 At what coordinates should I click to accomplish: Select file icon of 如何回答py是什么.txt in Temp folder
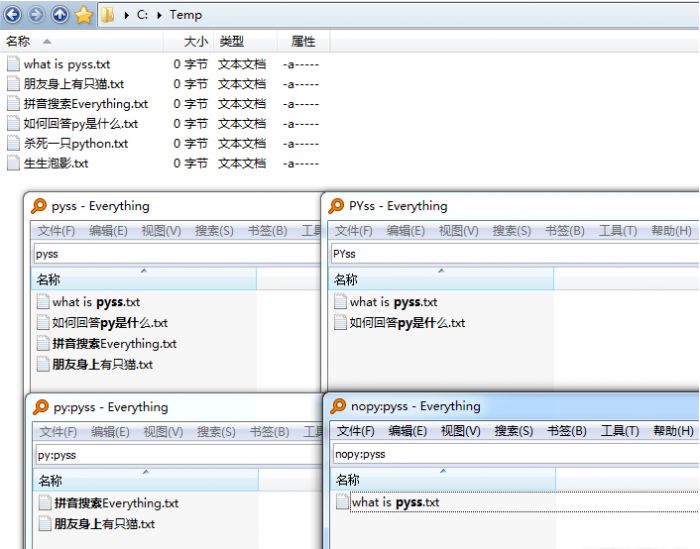[13, 123]
